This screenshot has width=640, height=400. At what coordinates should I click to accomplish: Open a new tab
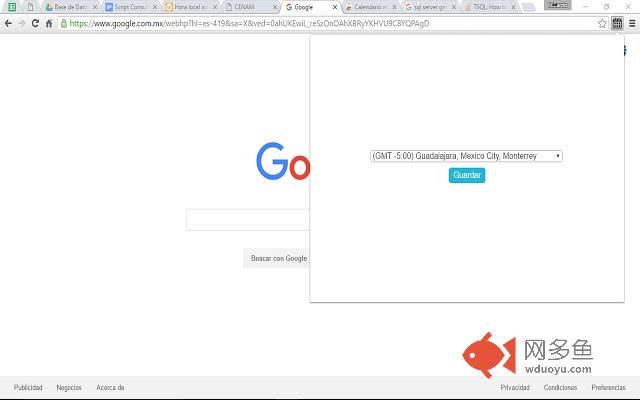tap(529, 7)
